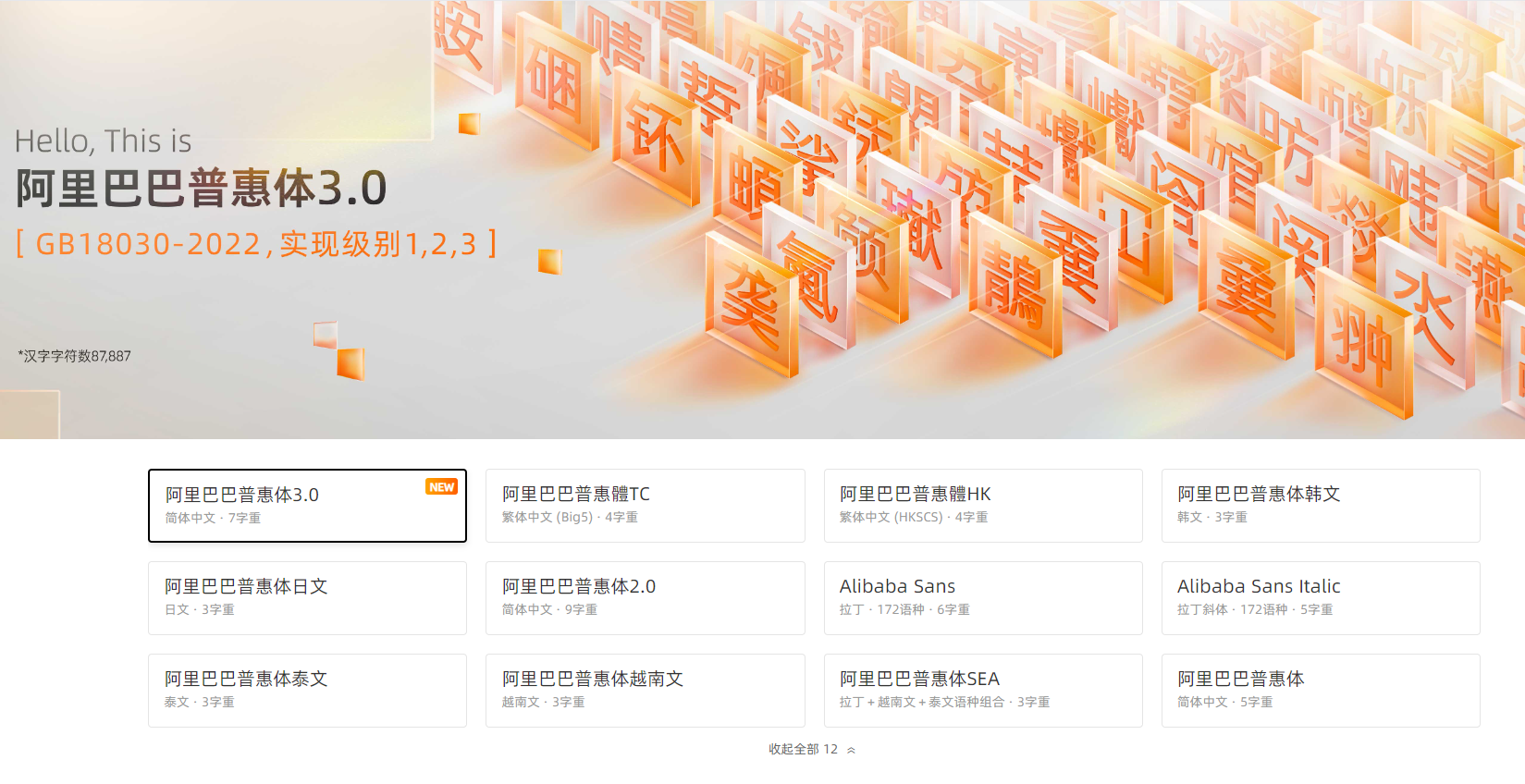This screenshot has height=784, width=1525.
Task: Pick the Alibaba Sans Italic card
Action: [x=1320, y=598]
